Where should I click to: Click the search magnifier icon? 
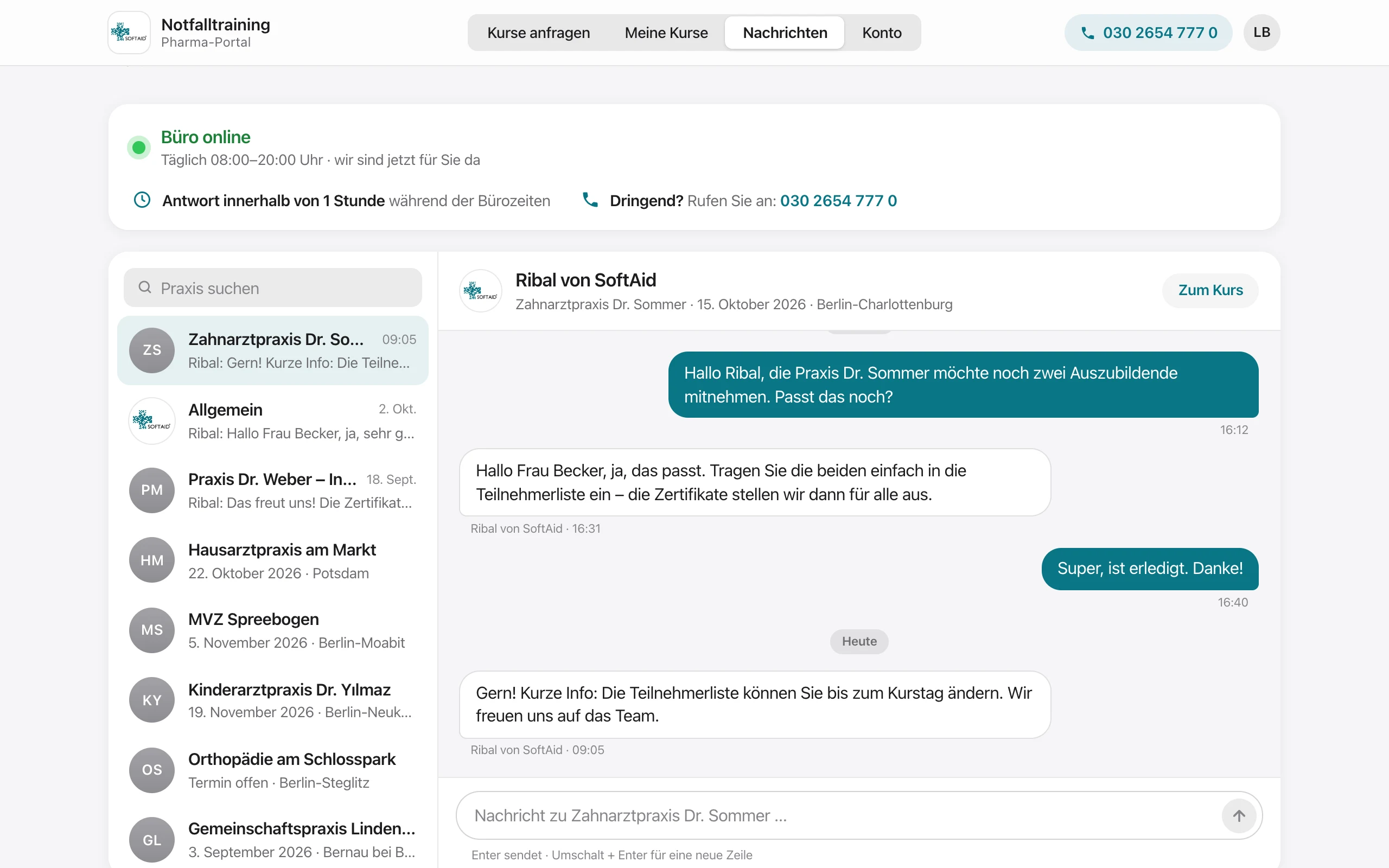click(x=145, y=288)
